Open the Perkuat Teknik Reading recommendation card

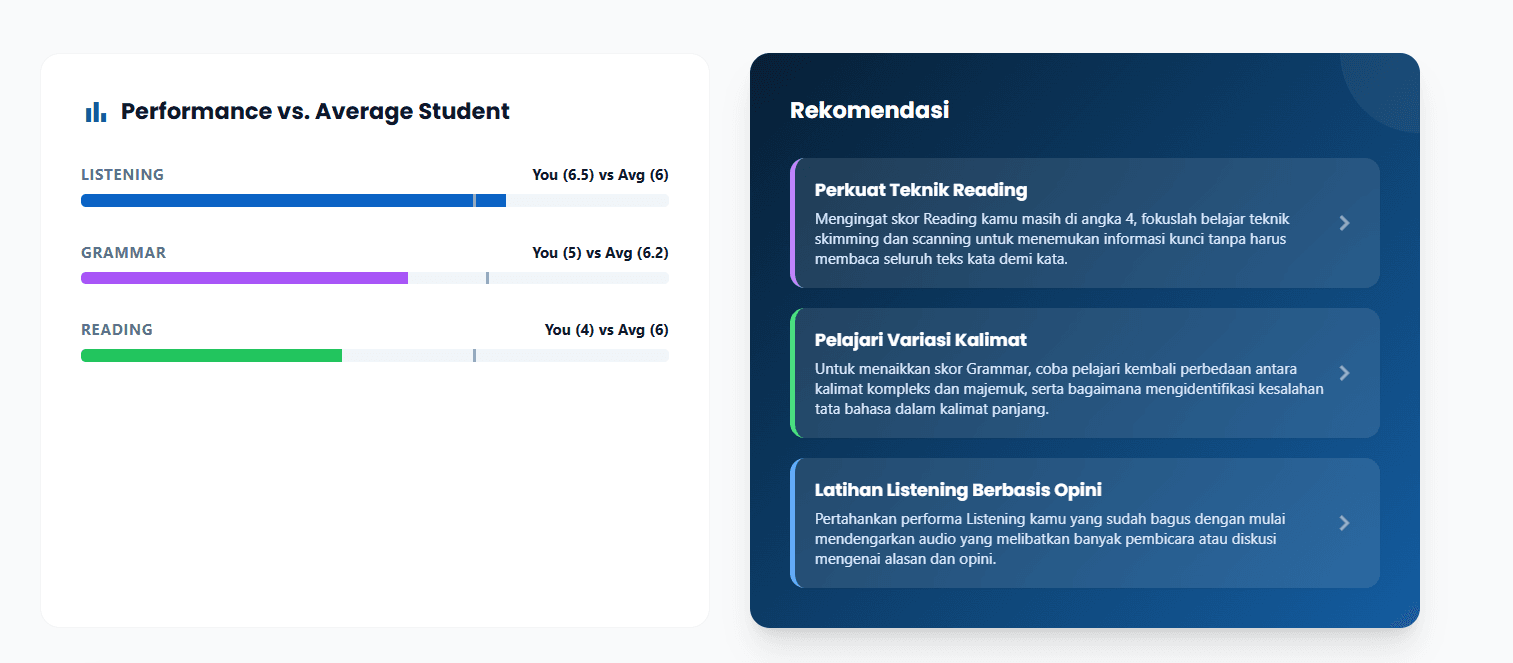click(x=1085, y=223)
